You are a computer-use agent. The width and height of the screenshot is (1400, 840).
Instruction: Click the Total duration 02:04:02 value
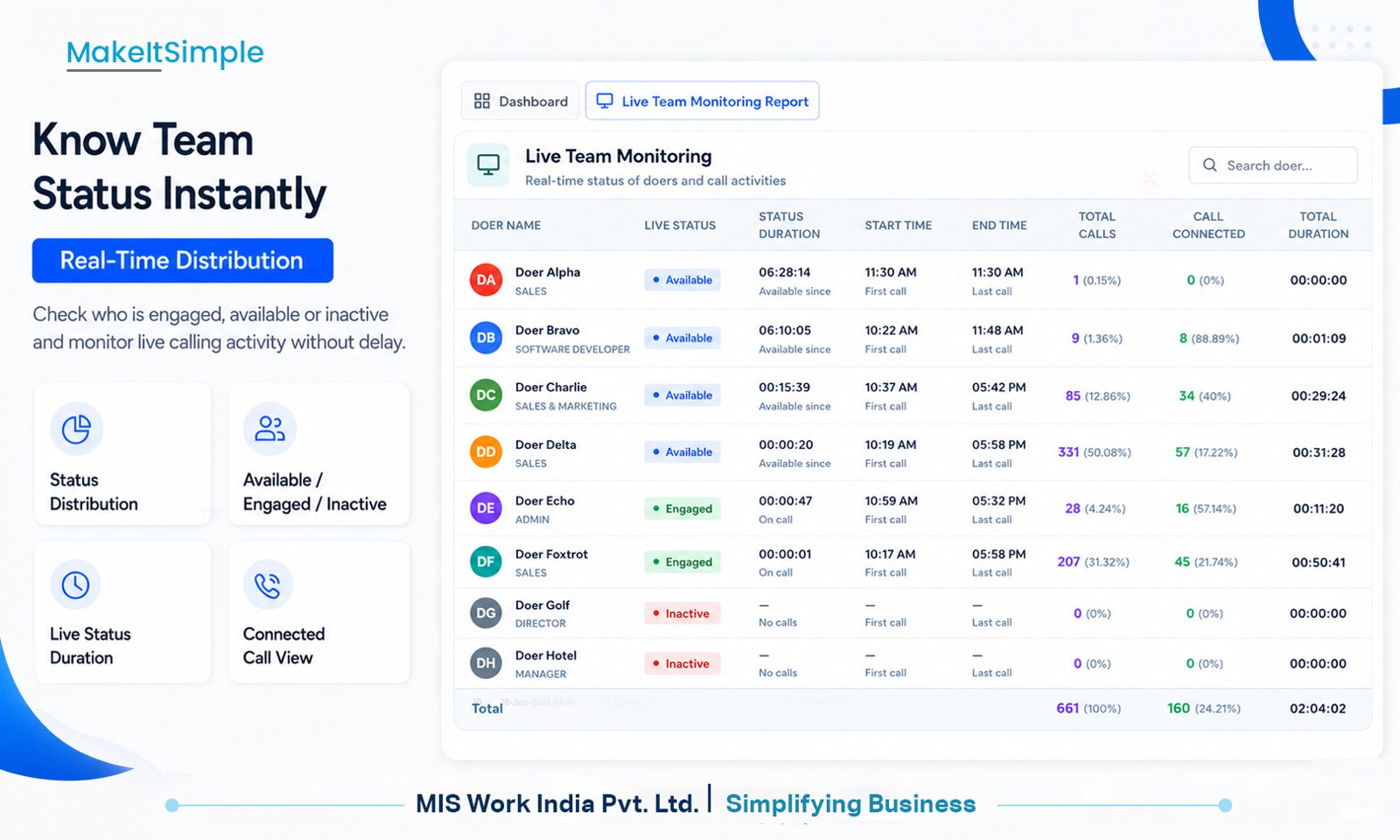point(1318,708)
